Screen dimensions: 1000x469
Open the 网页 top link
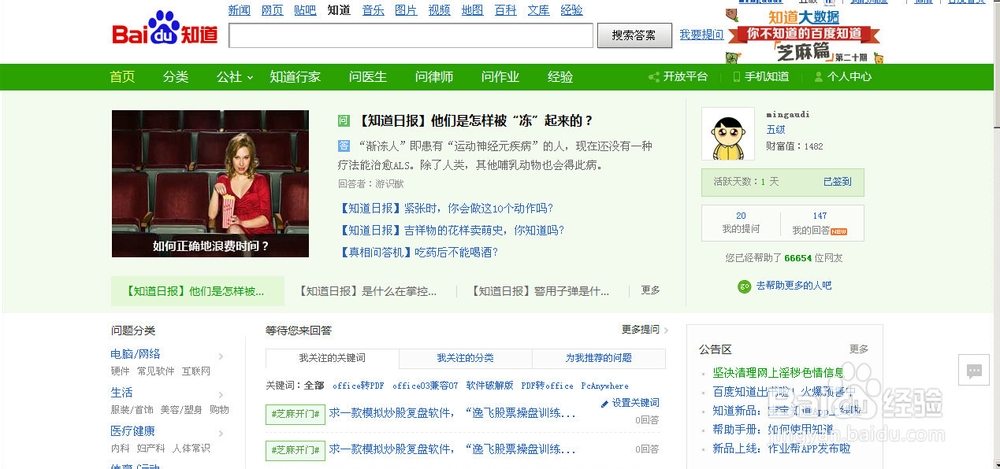[x=272, y=10]
